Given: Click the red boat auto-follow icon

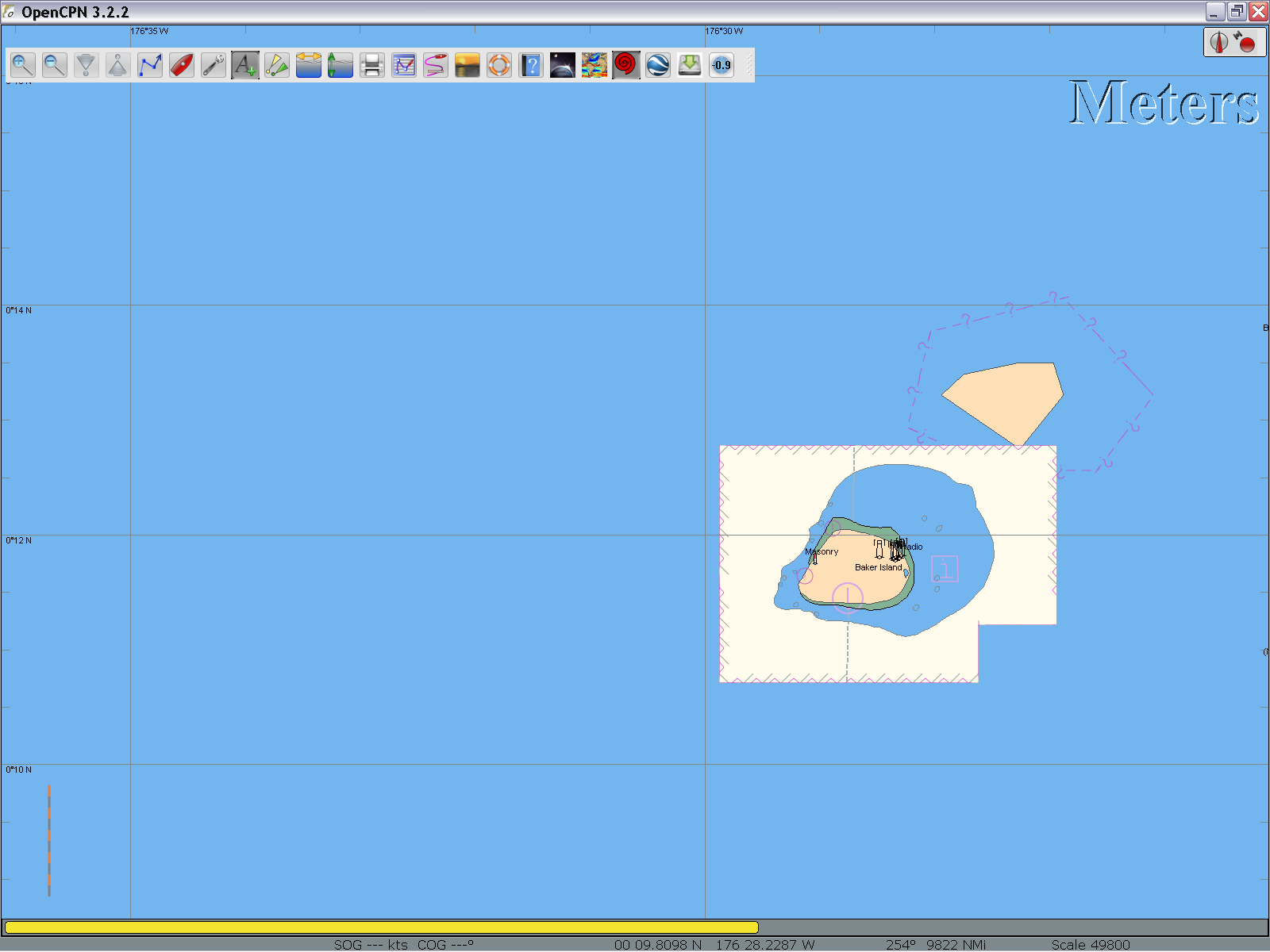Looking at the screenshot, I should pyautogui.click(x=182, y=65).
